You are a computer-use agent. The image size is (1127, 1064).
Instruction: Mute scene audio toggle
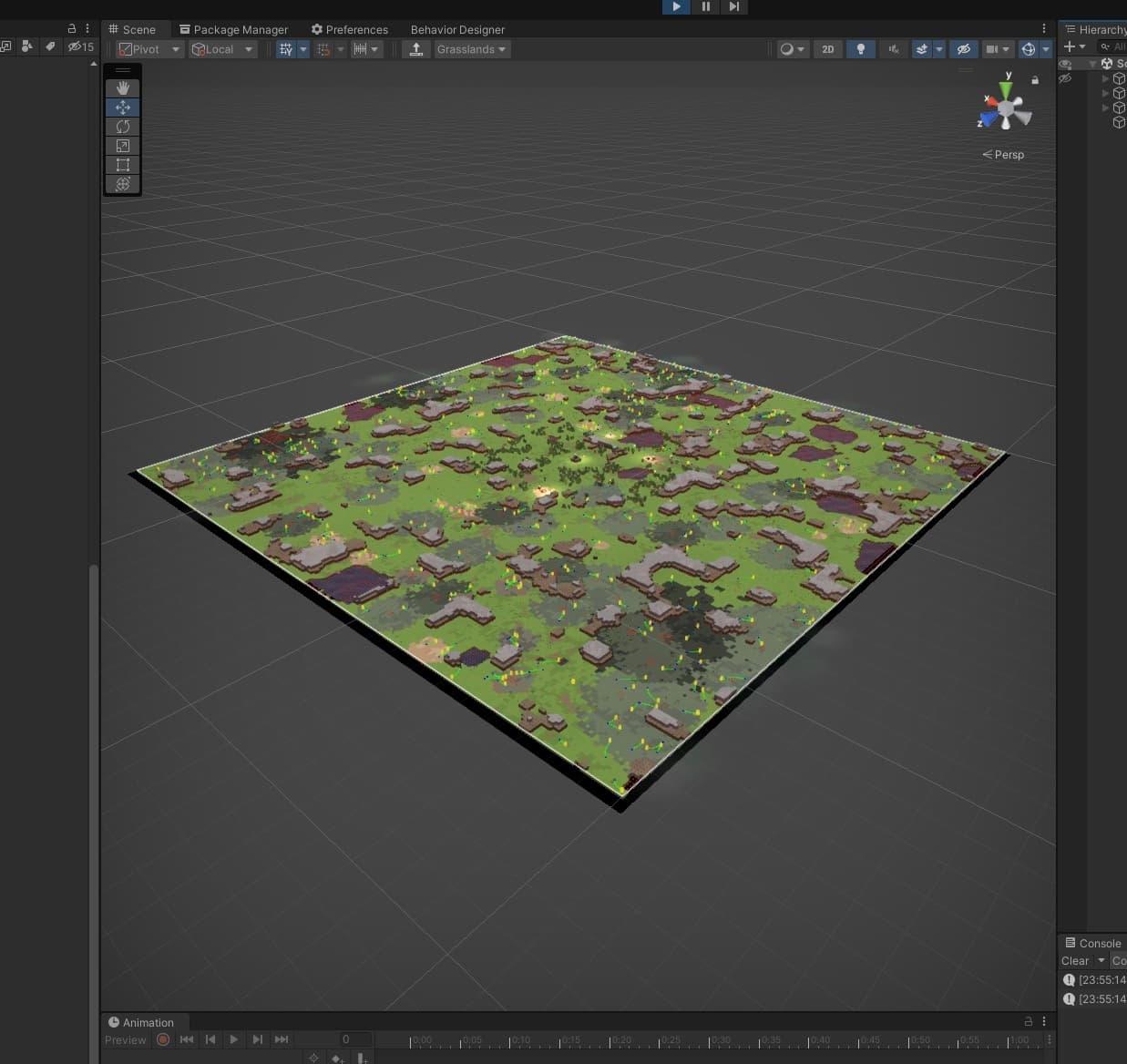tap(894, 49)
